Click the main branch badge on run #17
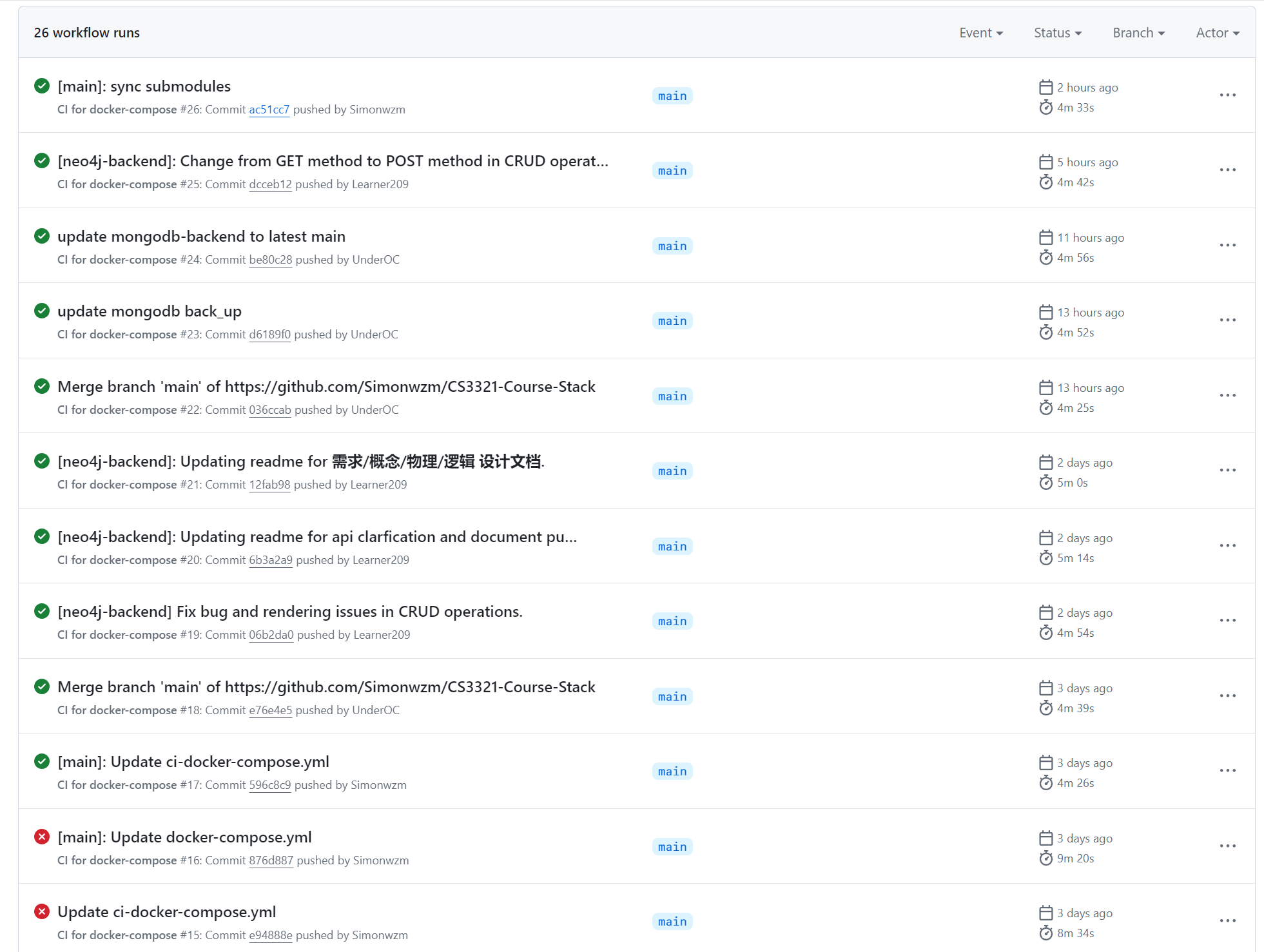This screenshot has width=1264, height=952. pyautogui.click(x=672, y=772)
